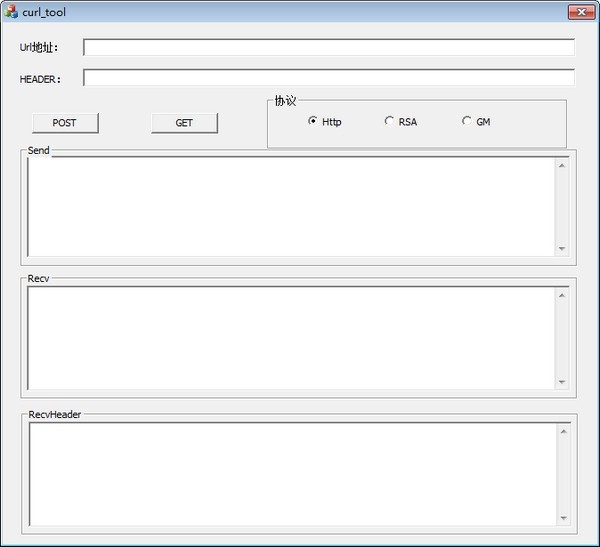Focus the Url地址 input field

[328, 47]
